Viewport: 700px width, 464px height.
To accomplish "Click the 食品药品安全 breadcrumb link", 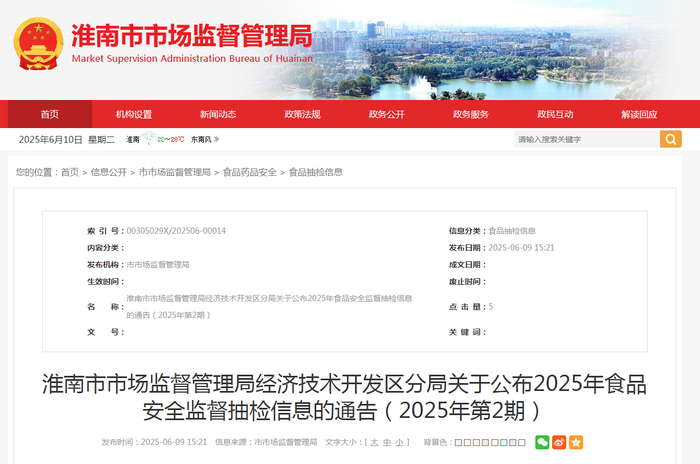I will 250,172.
